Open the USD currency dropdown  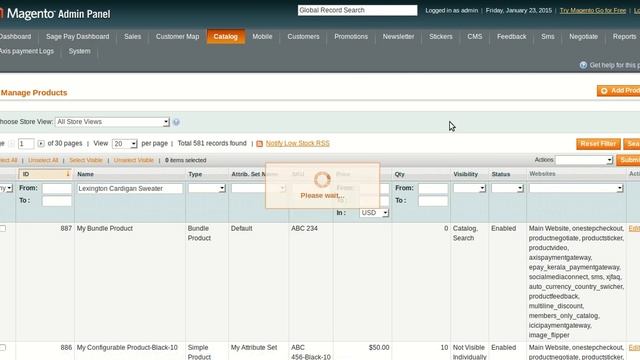374,213
